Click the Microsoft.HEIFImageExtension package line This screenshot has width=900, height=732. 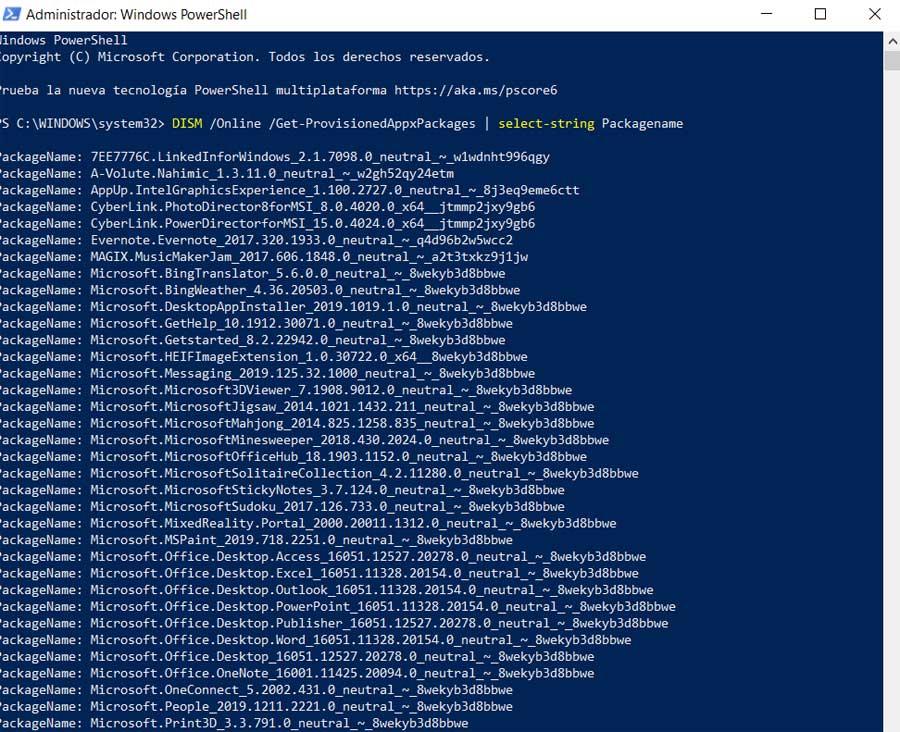click(x=264, y=357)
